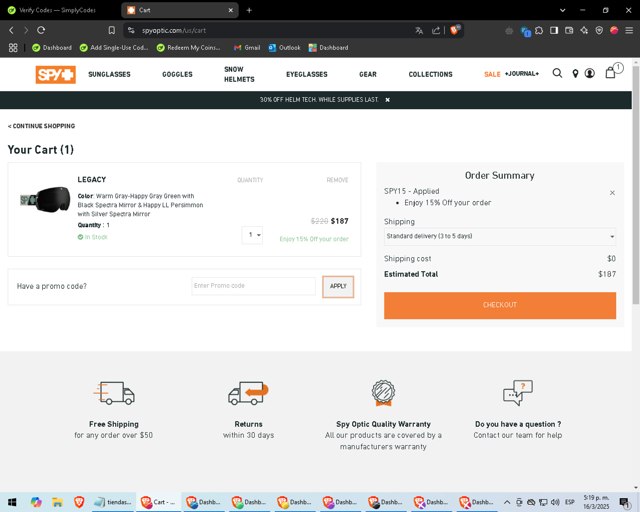Click the browser forward arrow
The height and width of the screenshot is (512, 640).
point(26,30)
